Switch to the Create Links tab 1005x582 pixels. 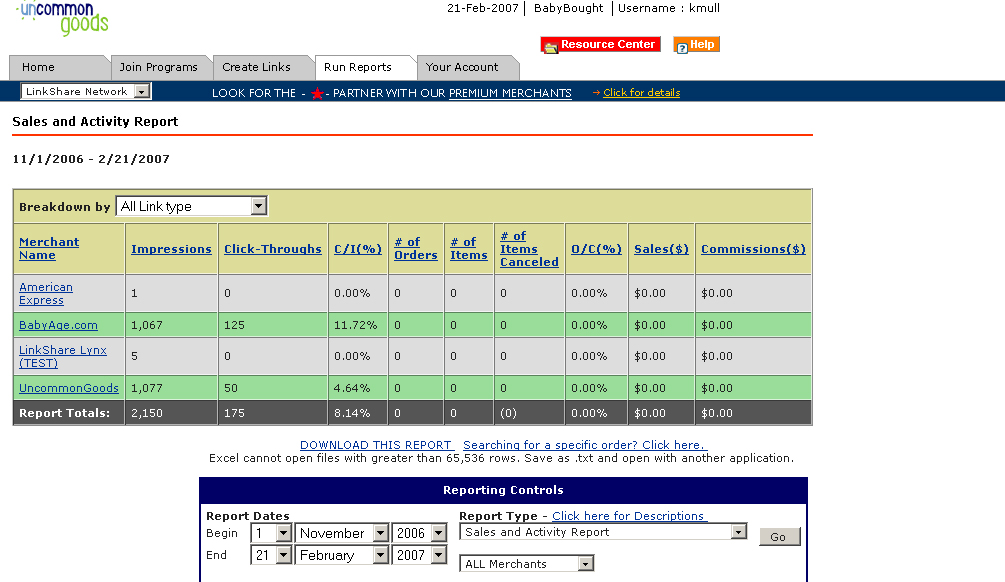coord(257,68)
